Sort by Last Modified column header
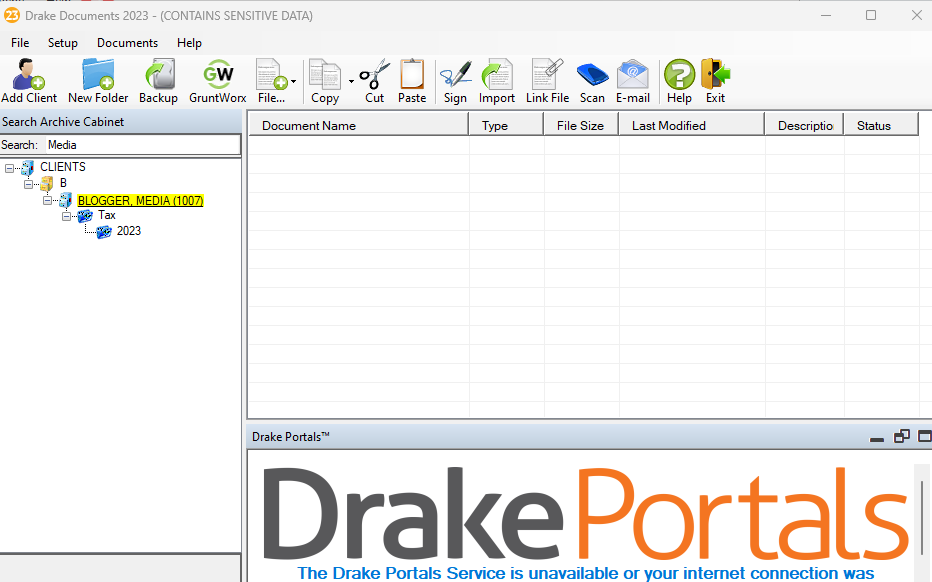The height and width of the screenshot is (582, 932). click(691, 125)
